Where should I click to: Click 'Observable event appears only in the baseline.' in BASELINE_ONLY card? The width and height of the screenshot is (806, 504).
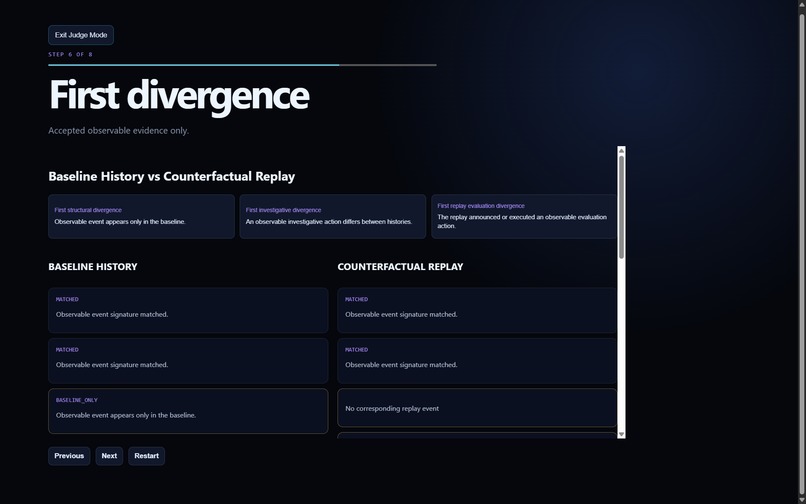(126, 415)
